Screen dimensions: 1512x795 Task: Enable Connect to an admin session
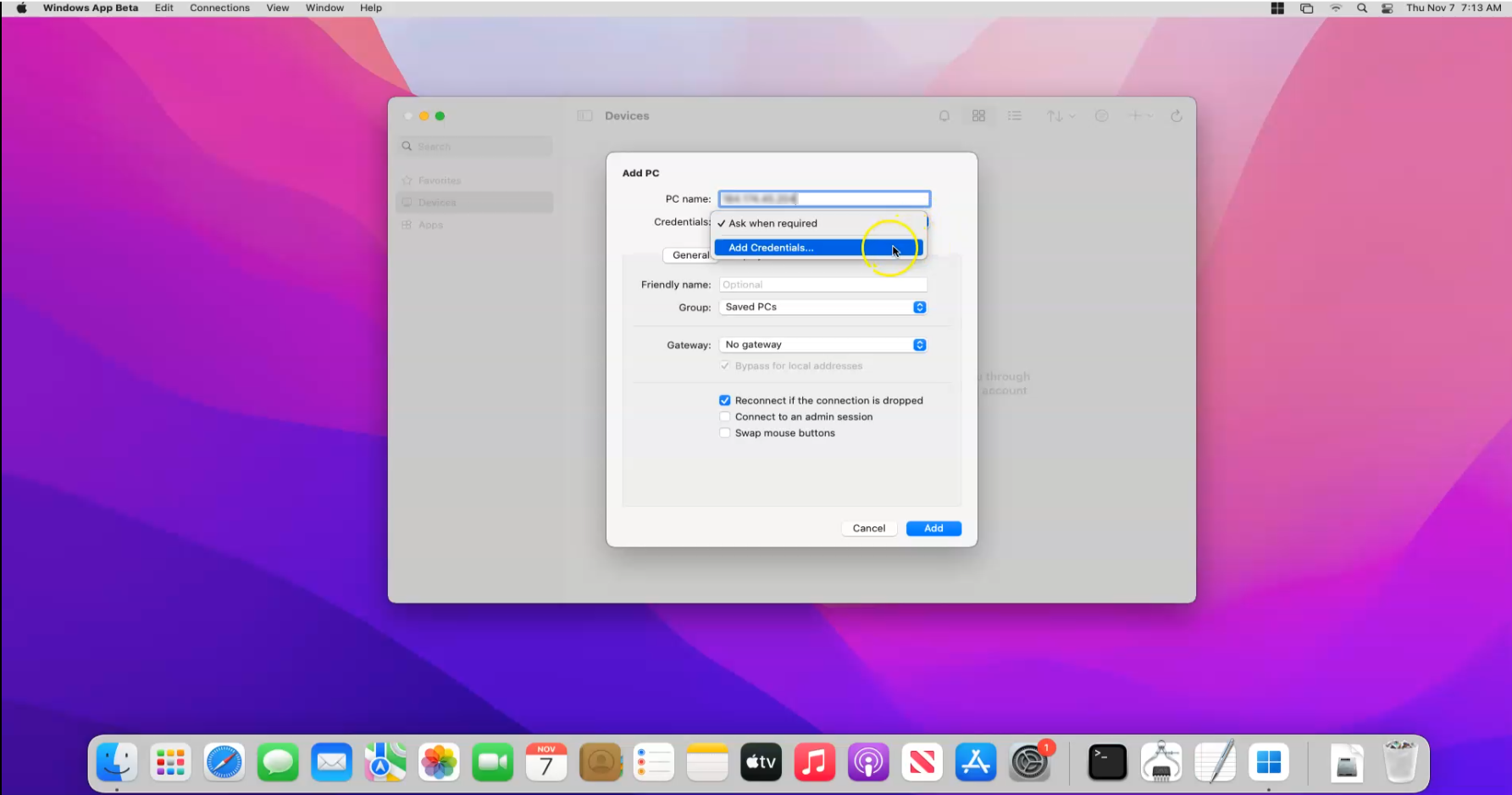[725, 417]
